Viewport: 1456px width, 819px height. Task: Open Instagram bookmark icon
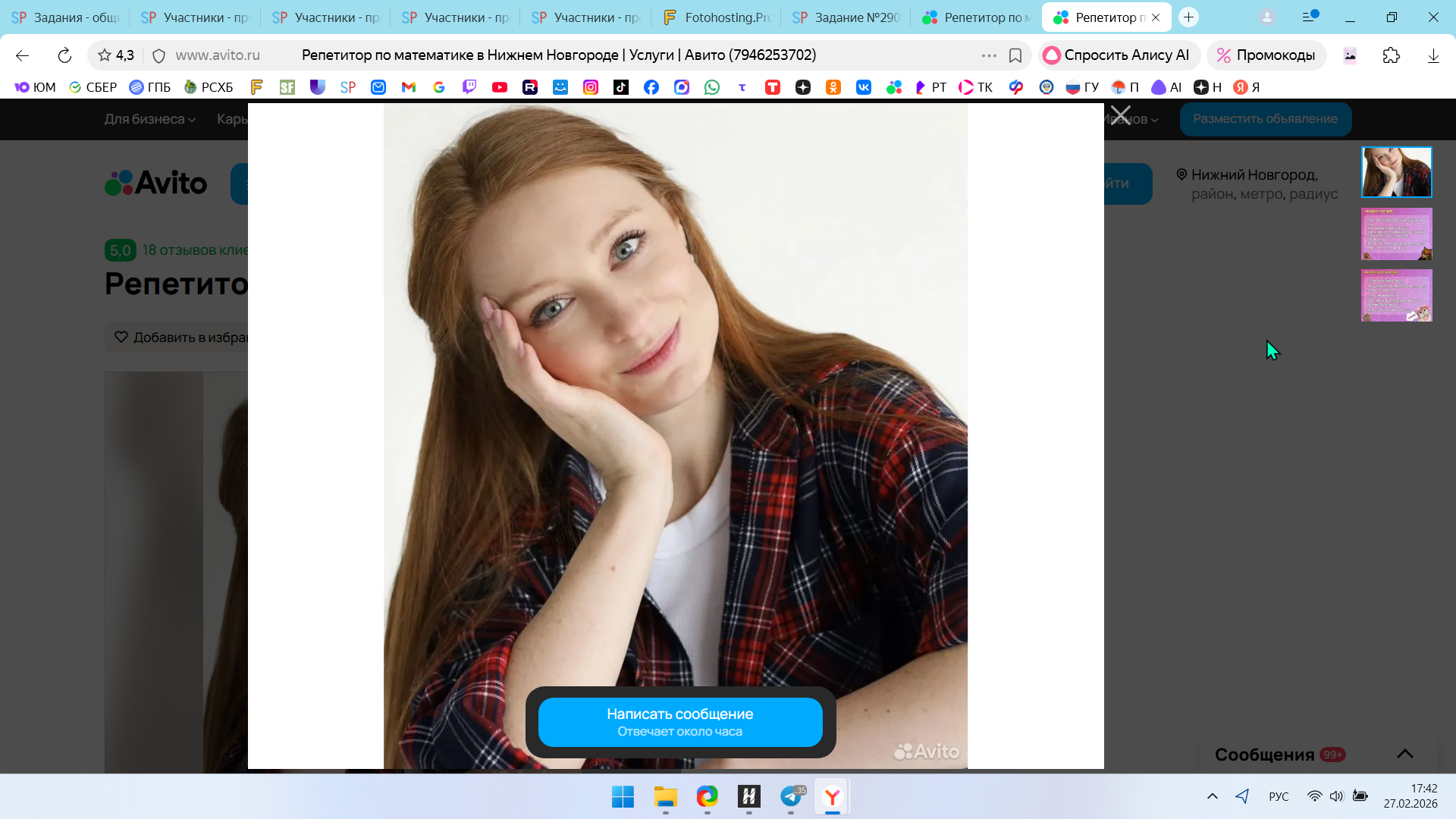tap(590, 87)
